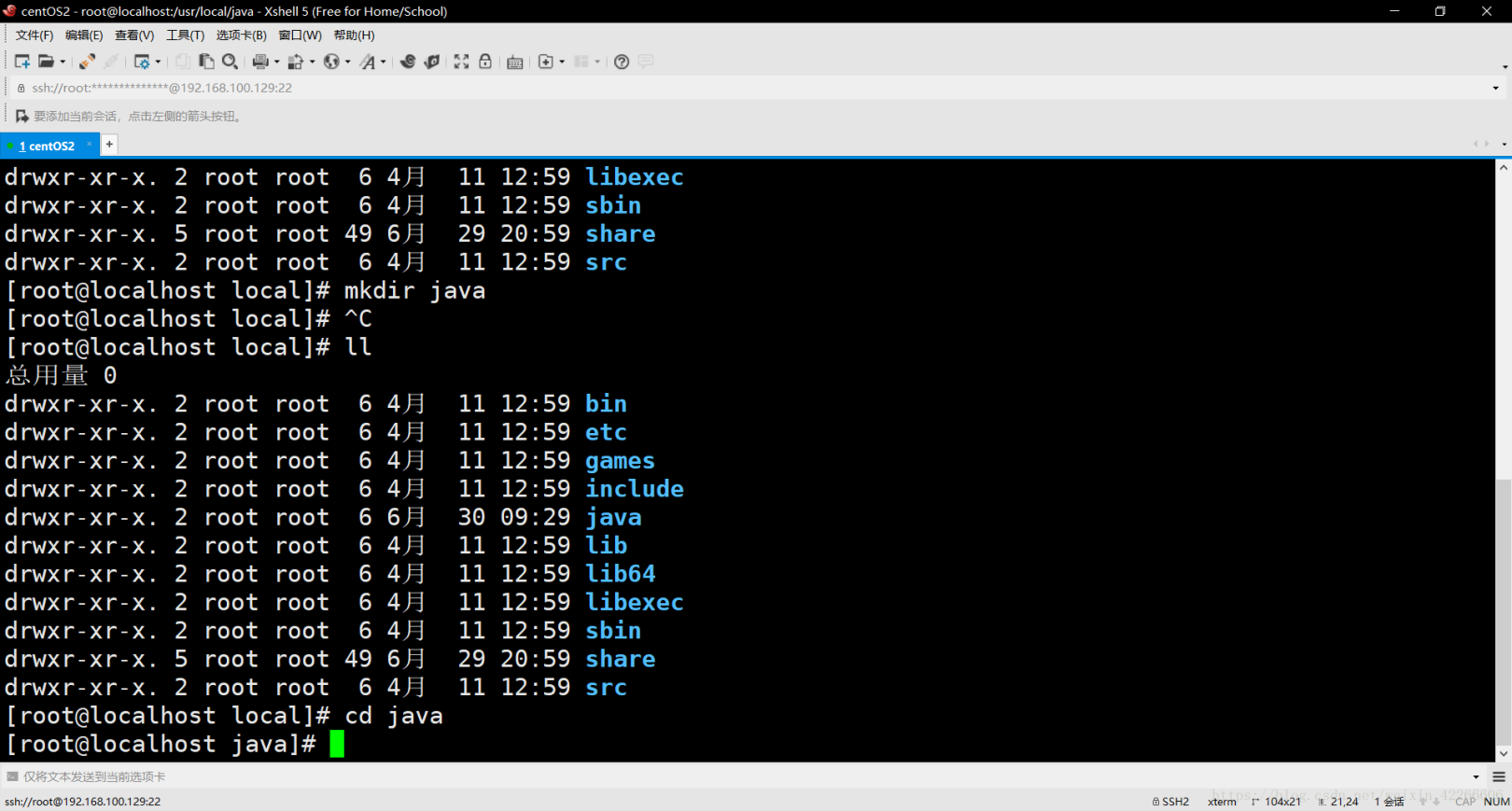Click the Print icon
The height and width of the screenshot is (811, 1512).
[x=260, y=62]
